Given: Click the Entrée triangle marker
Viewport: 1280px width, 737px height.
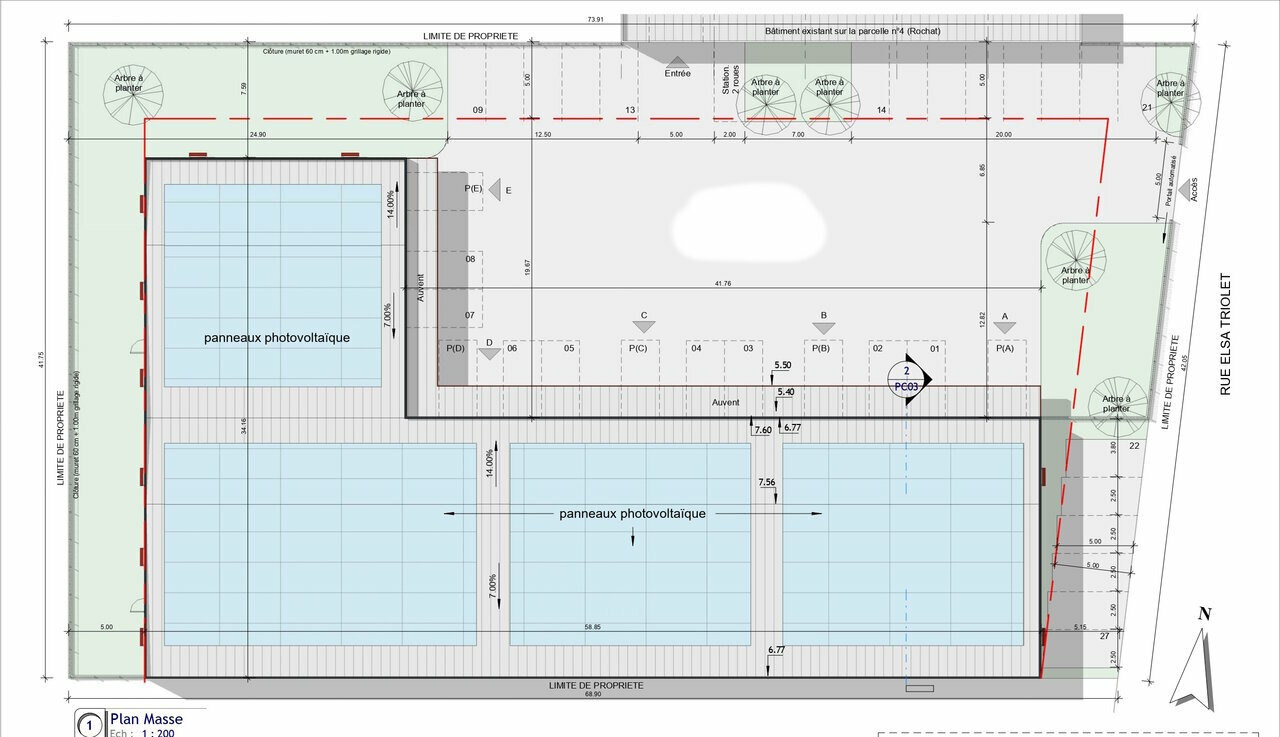Looking at the screenshot, I should click(x=678, y=62).
